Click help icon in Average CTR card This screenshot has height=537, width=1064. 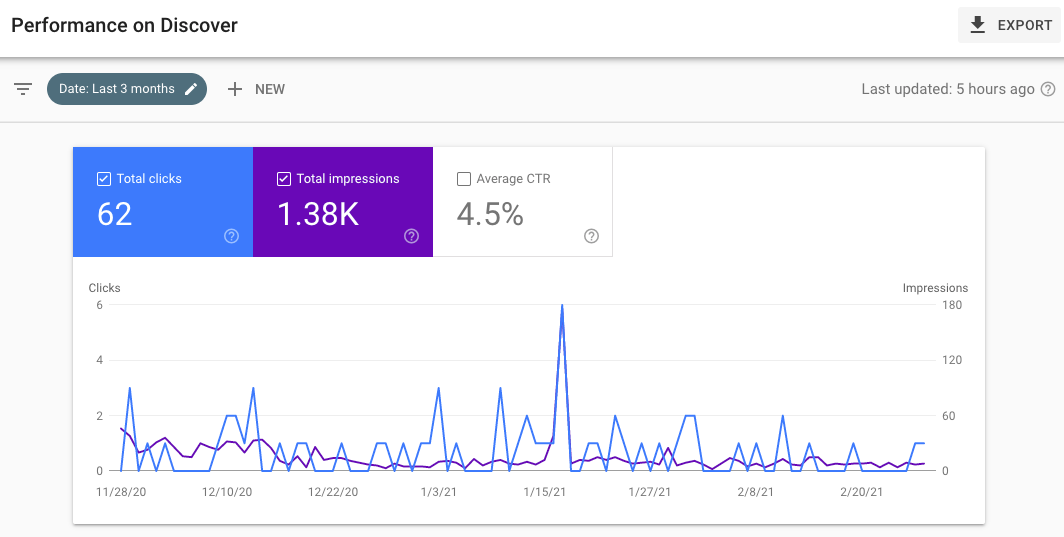tap(591, 236)
